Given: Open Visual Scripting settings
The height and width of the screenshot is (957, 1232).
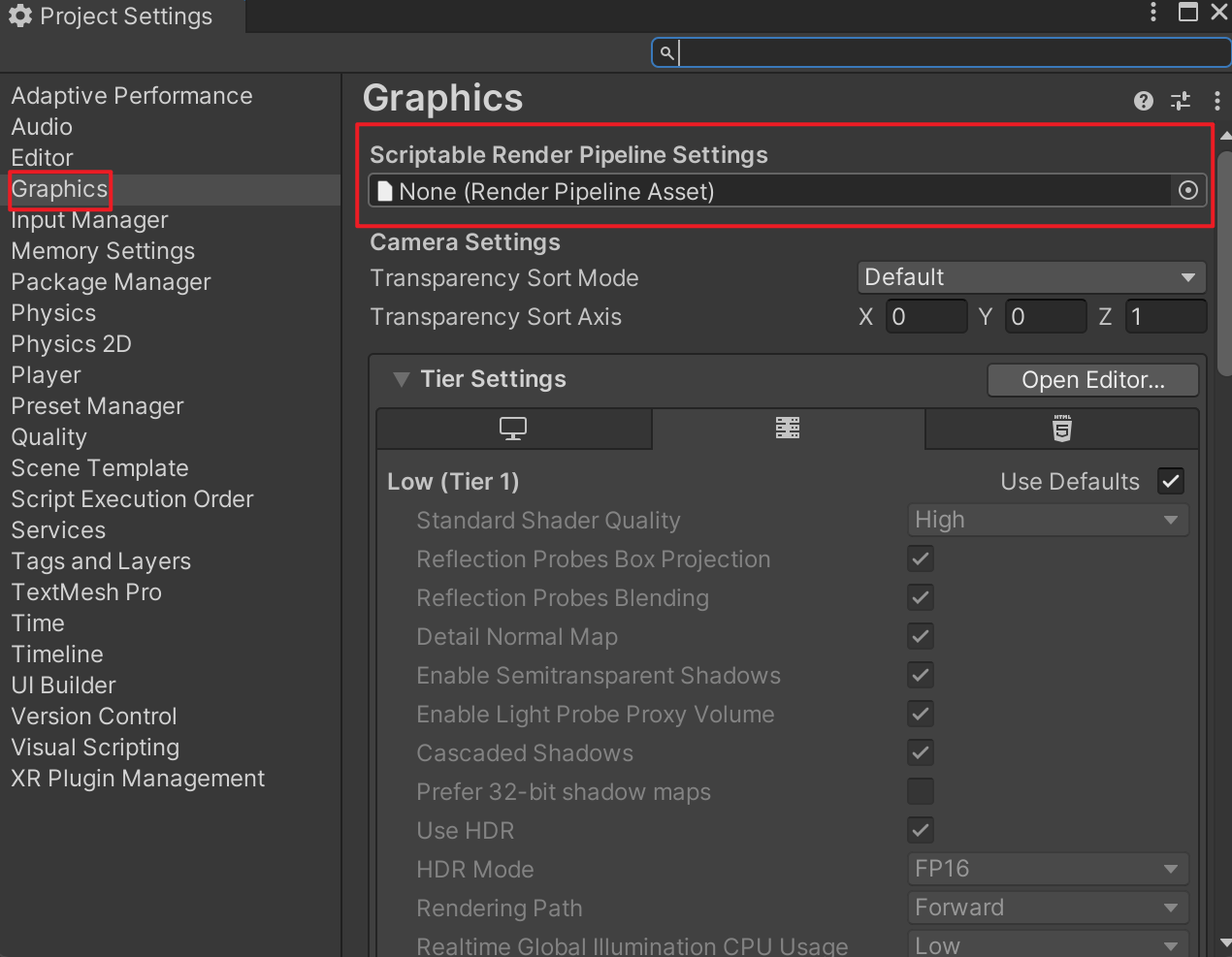Looking at the screenshot, I should pos(95,748).
